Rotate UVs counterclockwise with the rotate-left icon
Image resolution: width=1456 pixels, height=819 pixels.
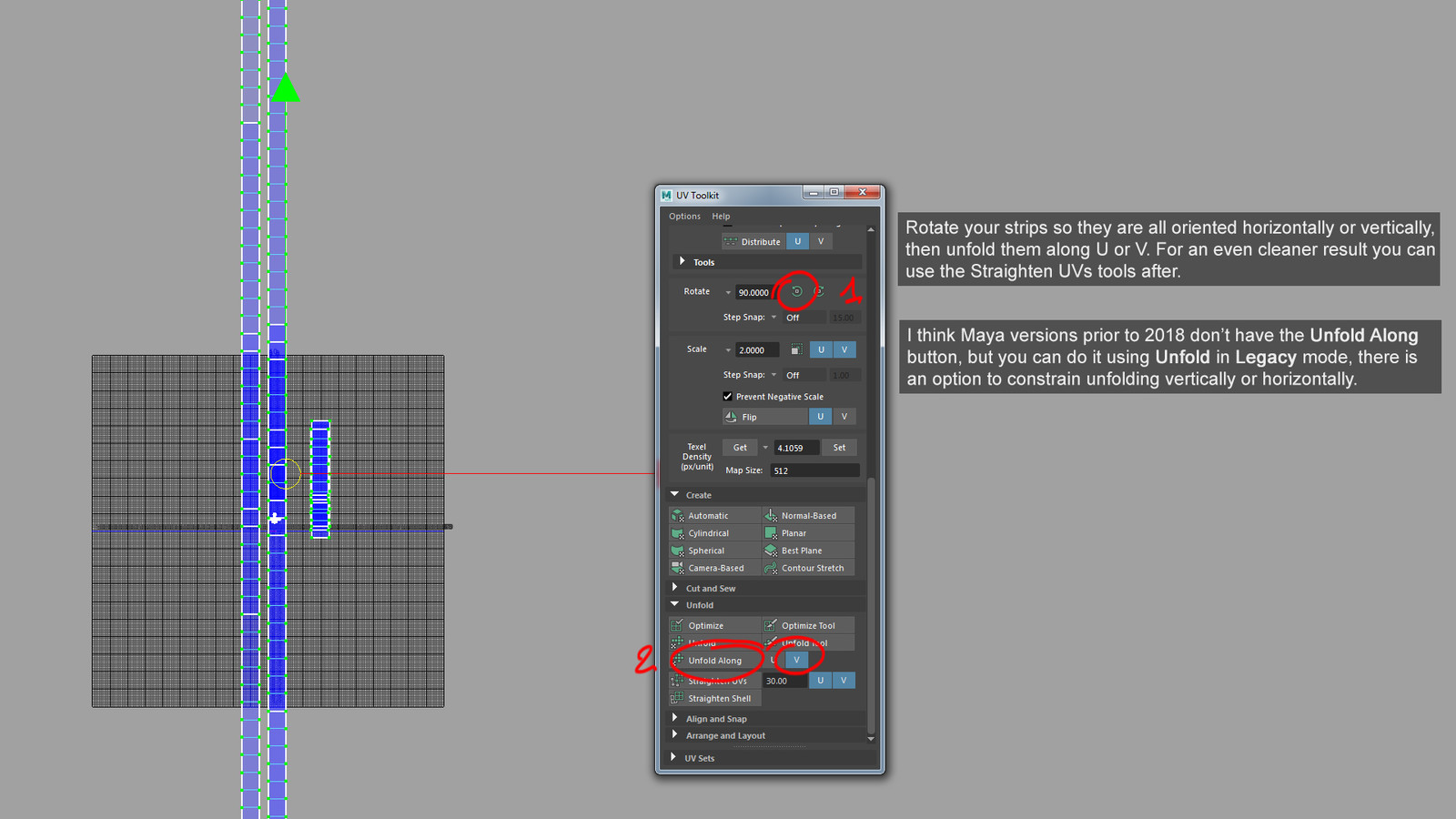(796, 291)
